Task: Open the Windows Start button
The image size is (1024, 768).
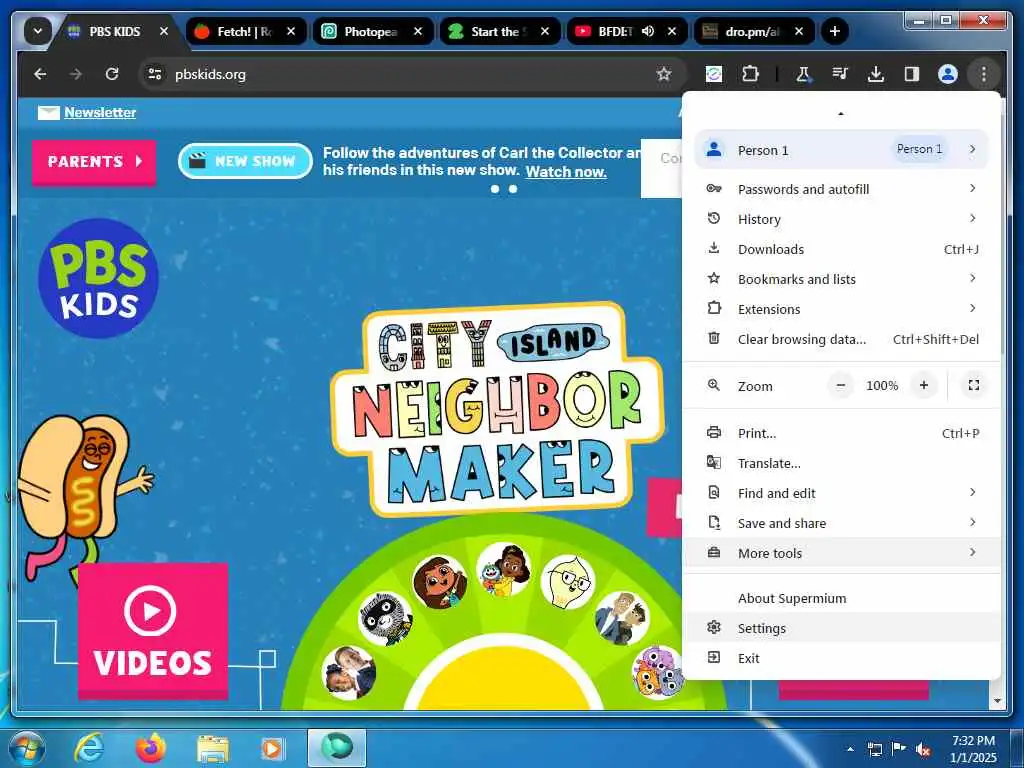Action: (x=27, y=748)
